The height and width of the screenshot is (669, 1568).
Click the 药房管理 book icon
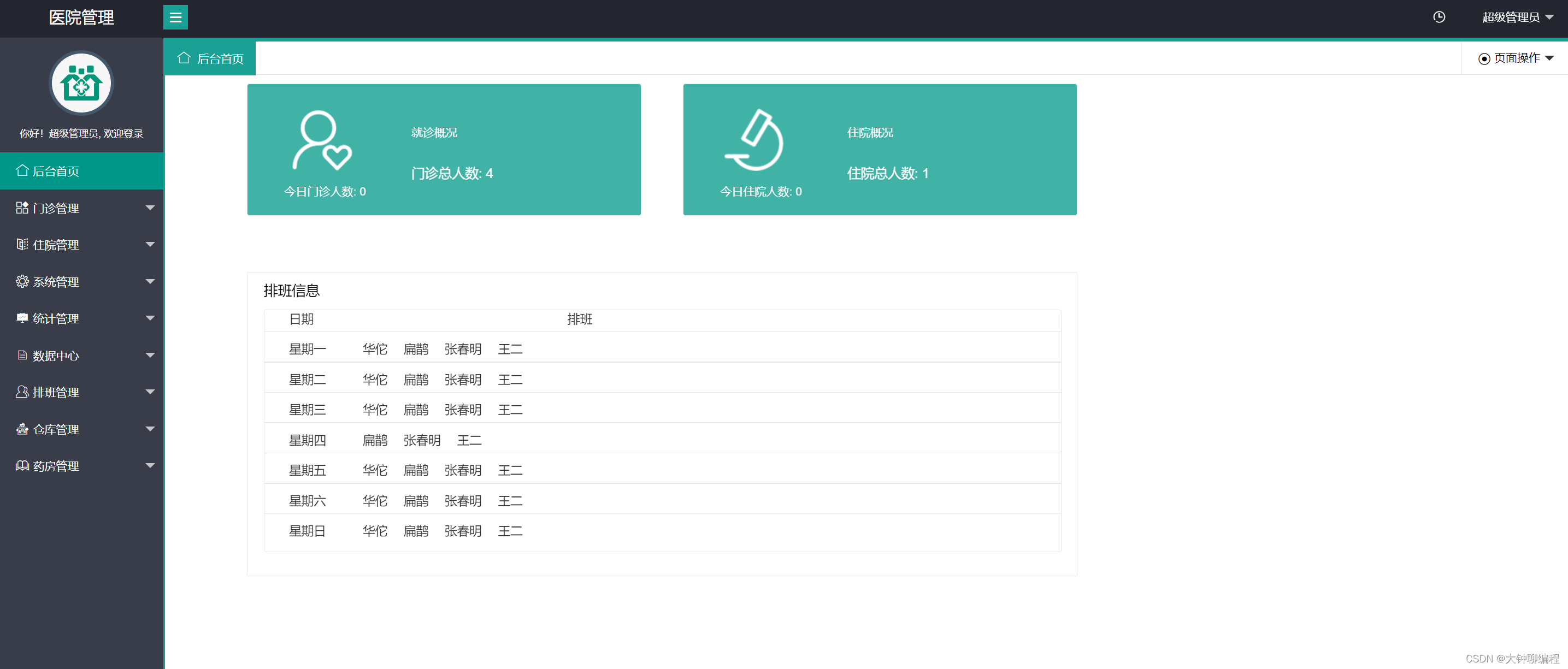[x=22, y=466]
